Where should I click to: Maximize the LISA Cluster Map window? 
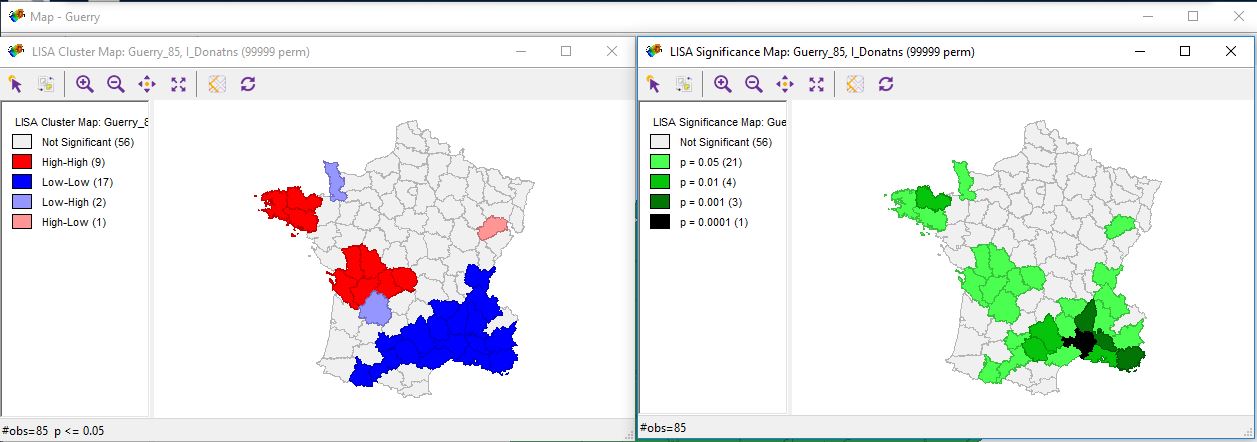tap(566, 51)
